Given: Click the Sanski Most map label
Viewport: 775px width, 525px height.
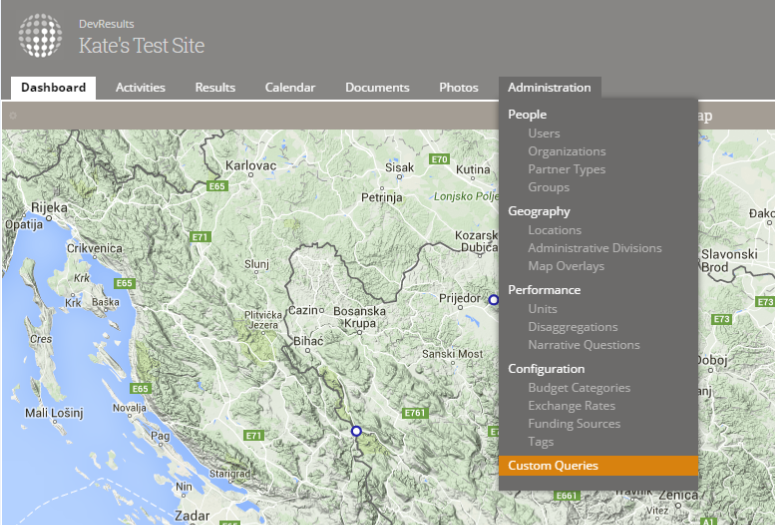Looking at the screenshot, I should [x=452, y=354].
